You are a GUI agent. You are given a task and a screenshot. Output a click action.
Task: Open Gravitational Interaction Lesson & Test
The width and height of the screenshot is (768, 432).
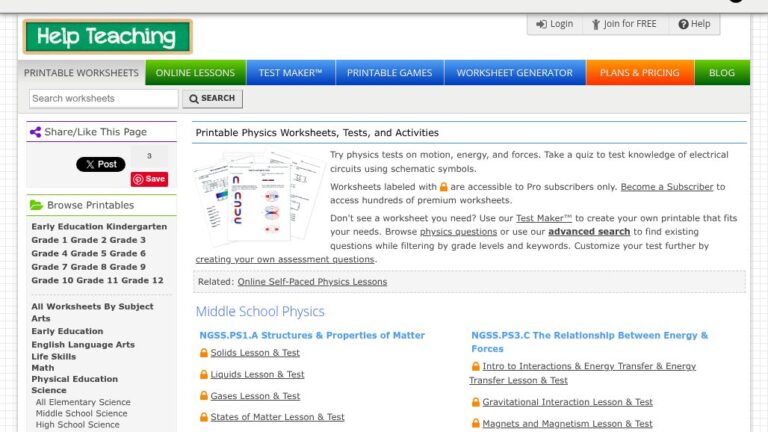click(x=567, y=402)
